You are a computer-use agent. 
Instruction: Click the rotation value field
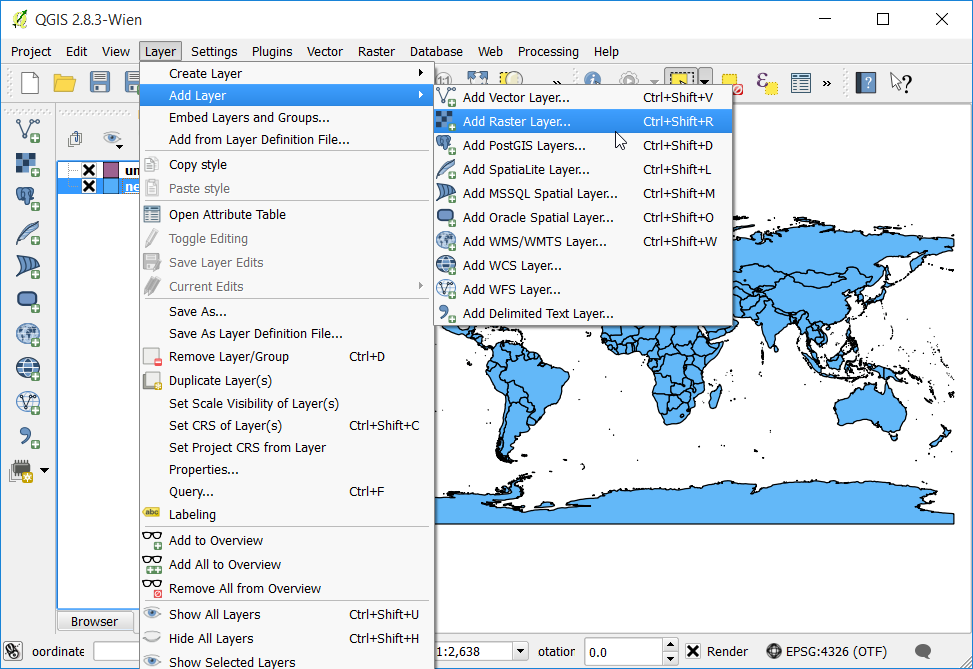pyautogui.click(x=623, y=652)
